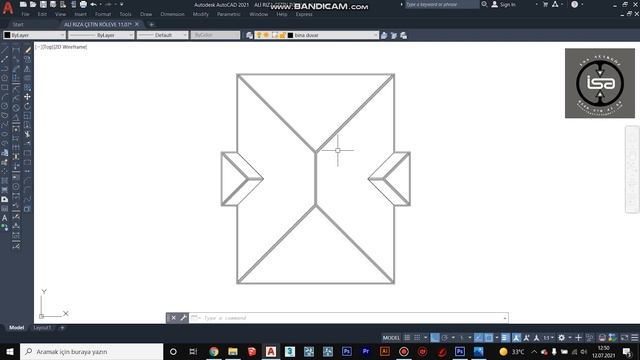Click the Help question mark icon
The width and height of the screenshot is (640, 360).
tap(574, 4)
